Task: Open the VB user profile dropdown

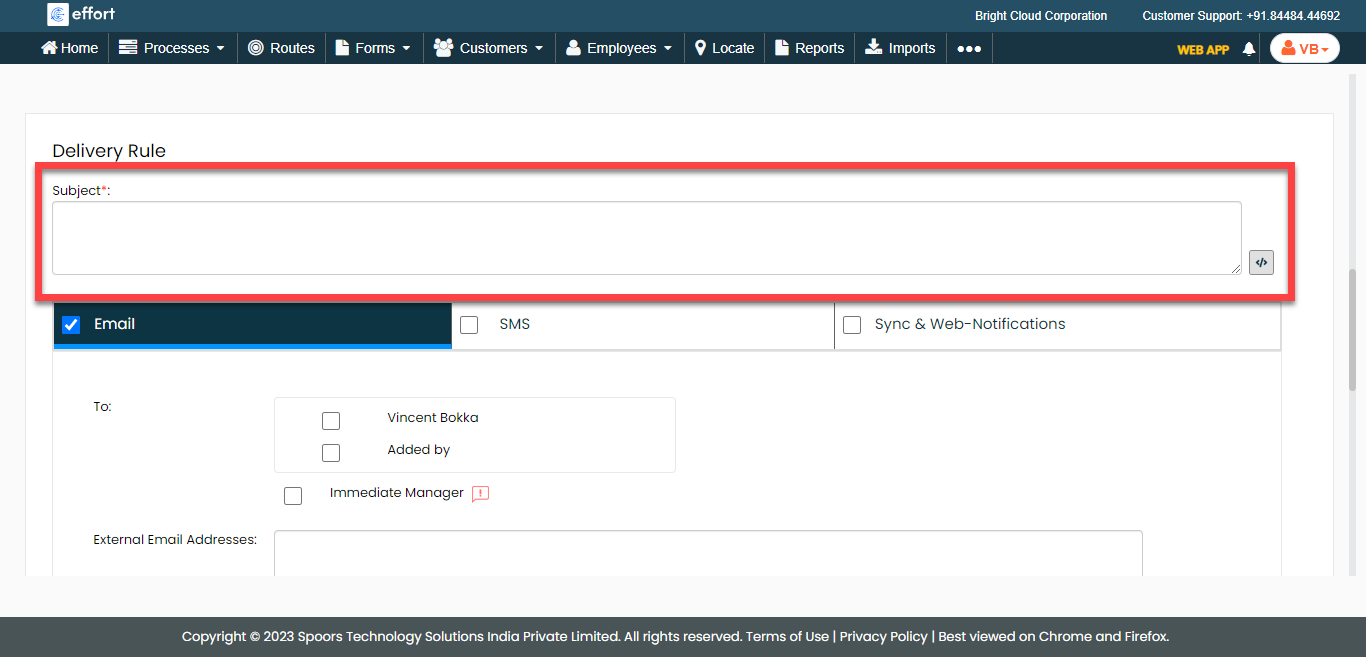Action: coord(1304,48)
